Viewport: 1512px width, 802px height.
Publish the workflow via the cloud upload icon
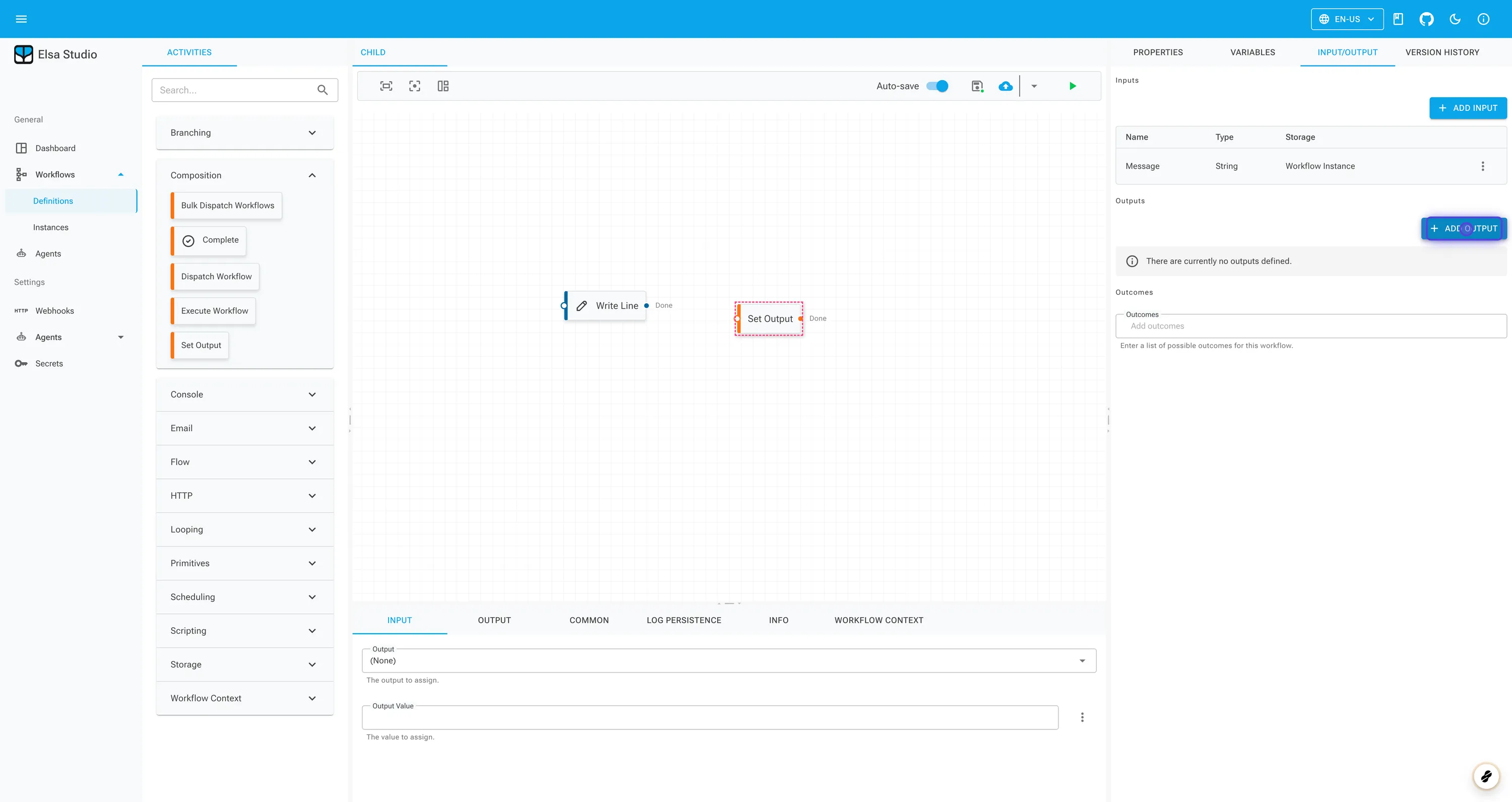click(x=1005, y=86)
